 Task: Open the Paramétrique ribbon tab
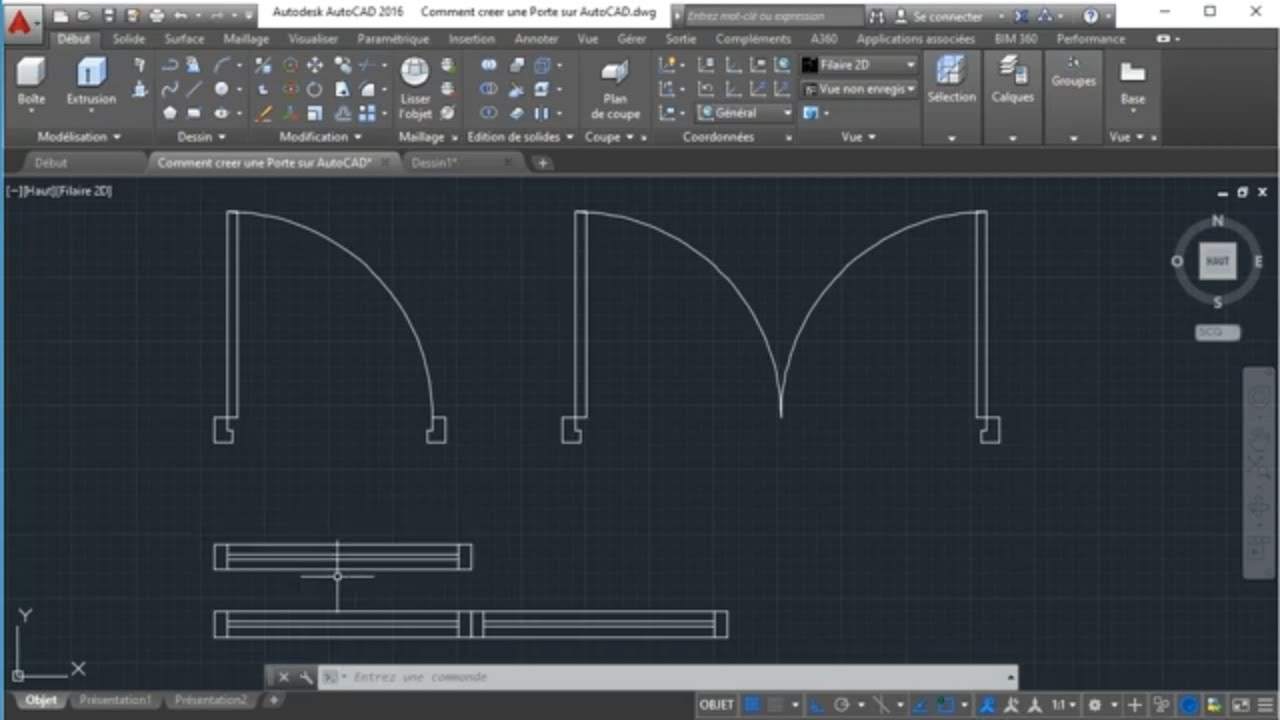tap(392, 39)
